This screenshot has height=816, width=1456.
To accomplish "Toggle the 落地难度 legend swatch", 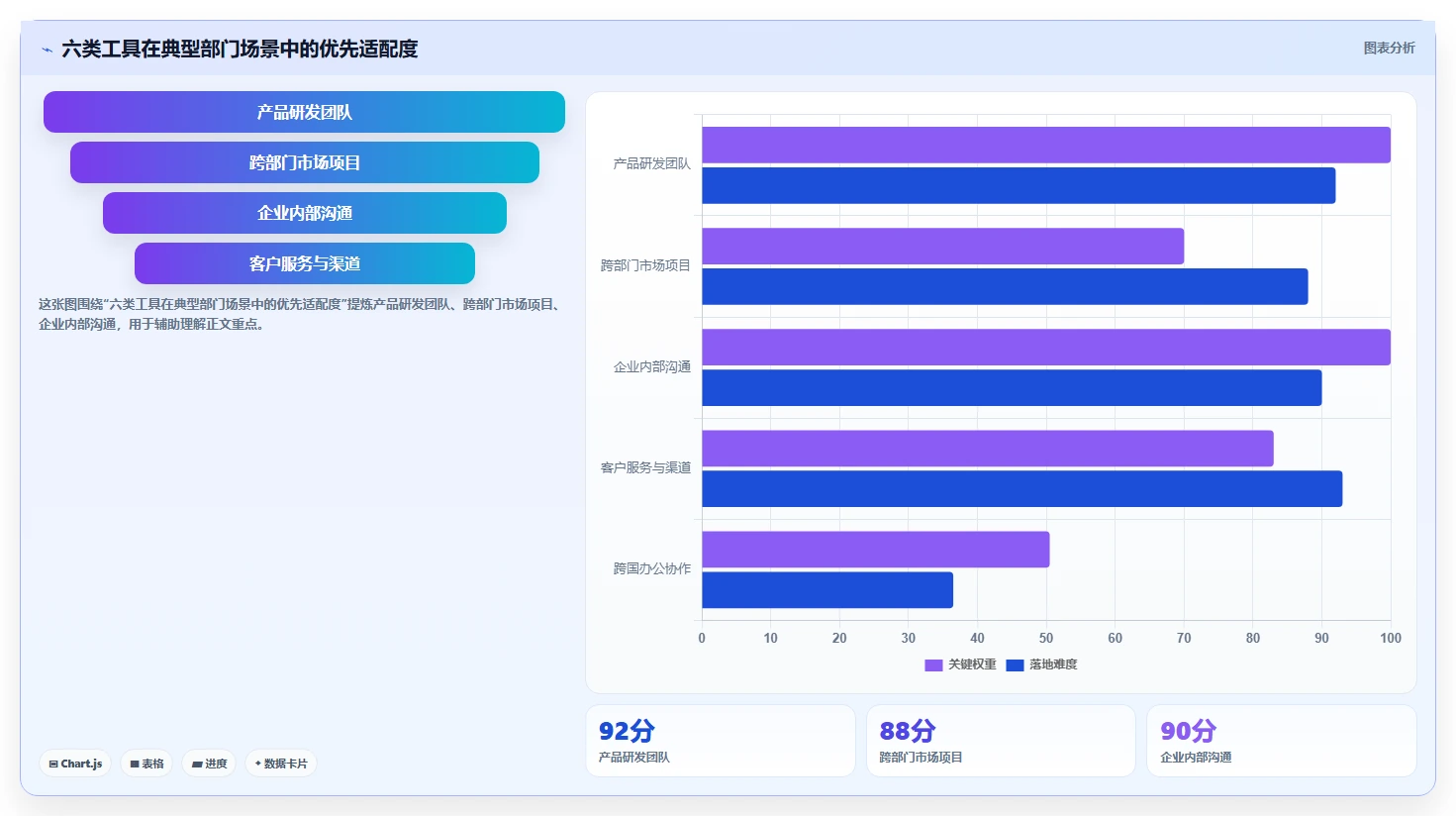I will tap(1015, 664).
